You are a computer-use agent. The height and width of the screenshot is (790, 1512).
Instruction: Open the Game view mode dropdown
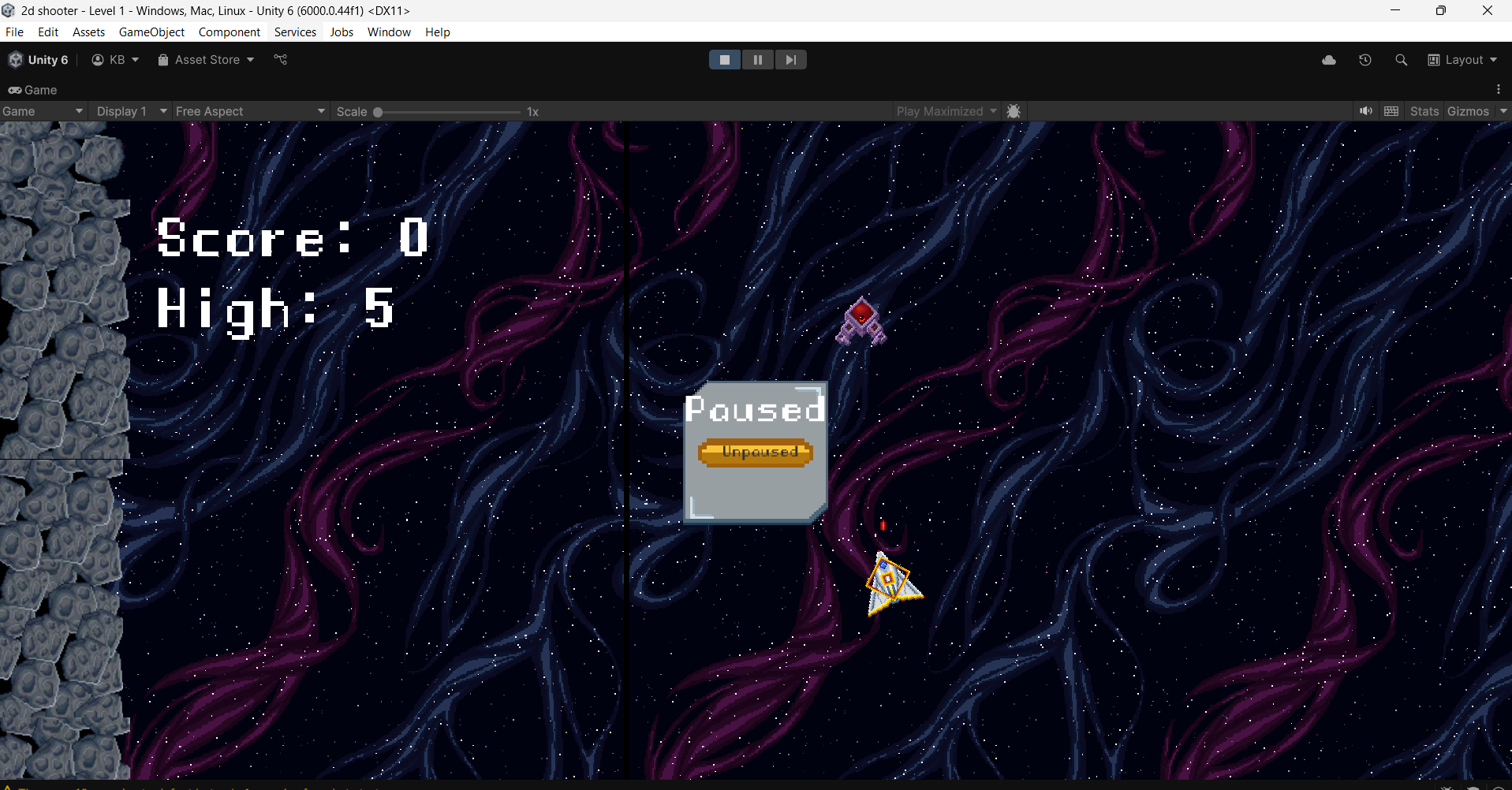[43, 111]
